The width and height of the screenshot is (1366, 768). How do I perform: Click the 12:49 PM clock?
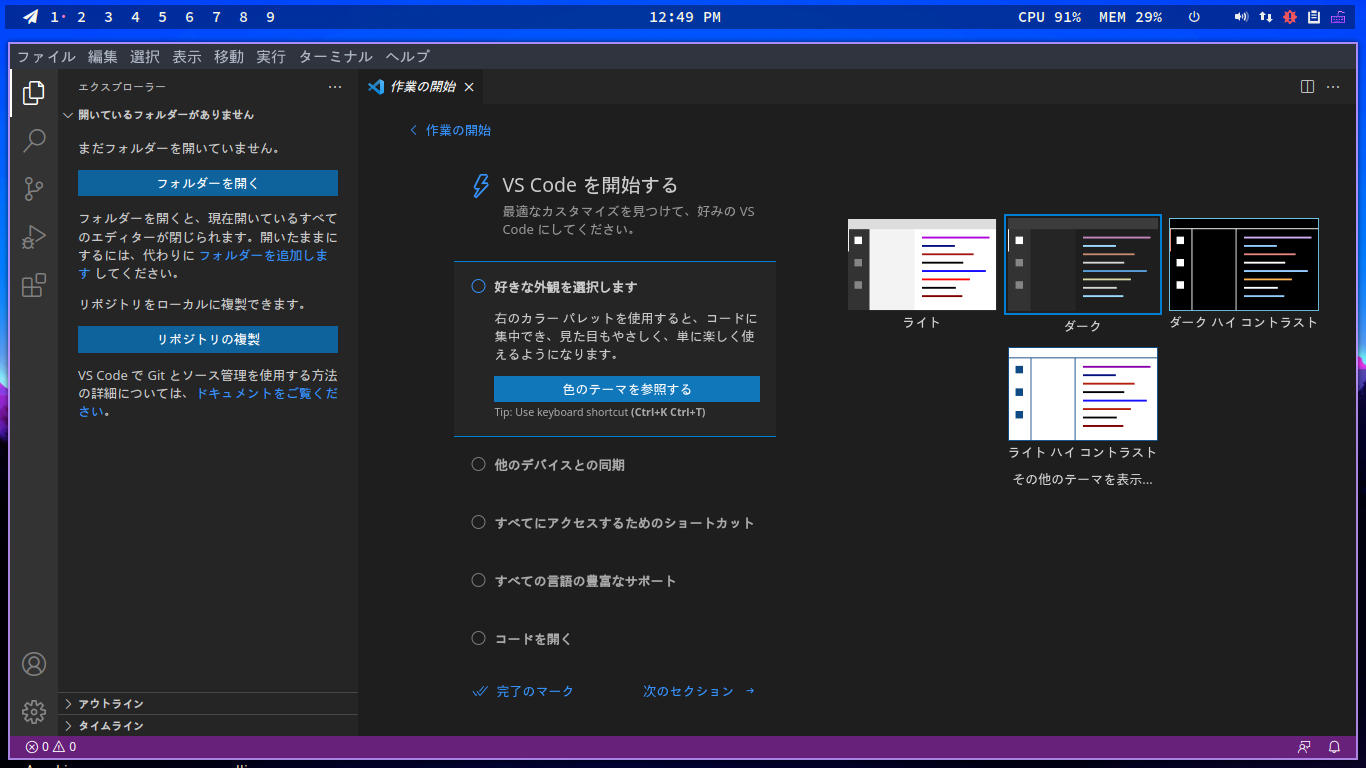[685, 17]
